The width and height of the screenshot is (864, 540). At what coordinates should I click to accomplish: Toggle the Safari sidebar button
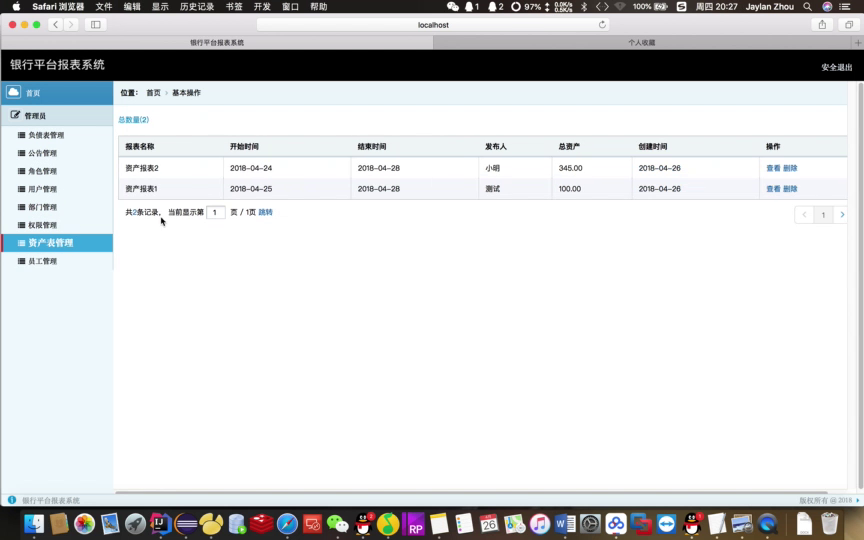coord(95,24)
